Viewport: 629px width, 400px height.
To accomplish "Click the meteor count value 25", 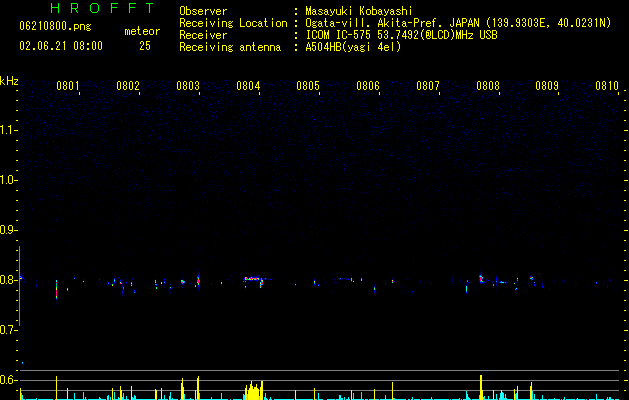I will pos(145,46).
